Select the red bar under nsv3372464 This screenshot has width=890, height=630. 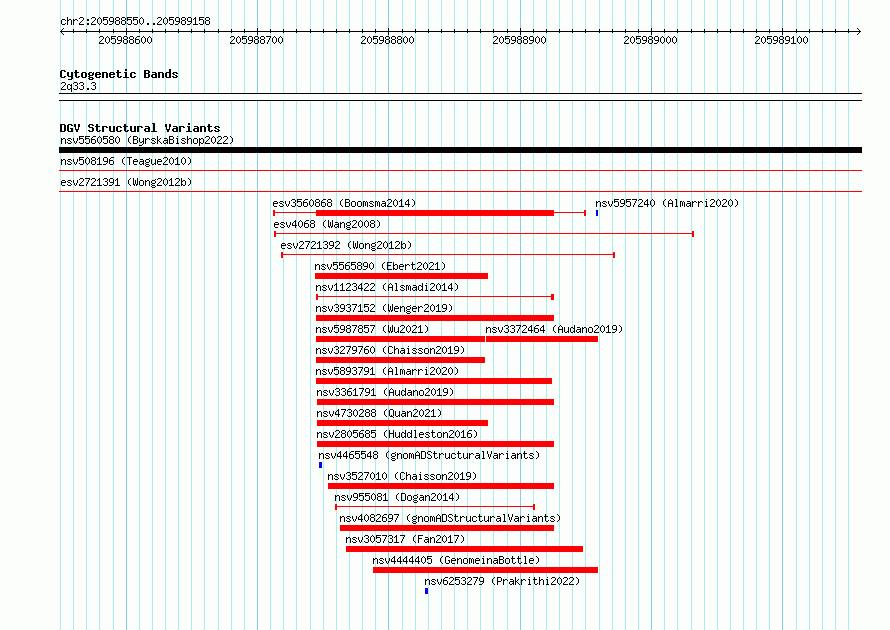pos(542,339)
